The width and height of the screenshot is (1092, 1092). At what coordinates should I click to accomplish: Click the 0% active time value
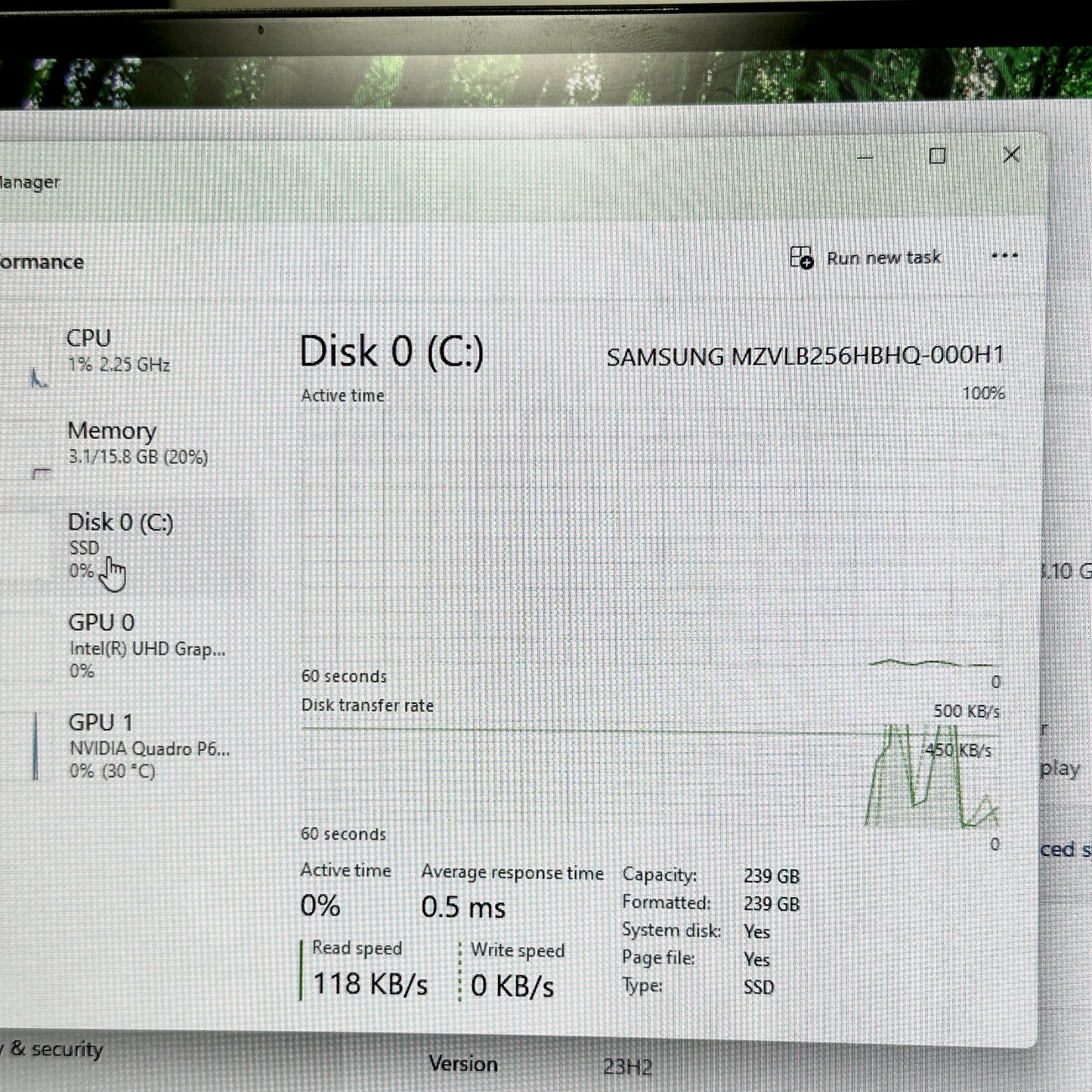[x=320, y=905]
